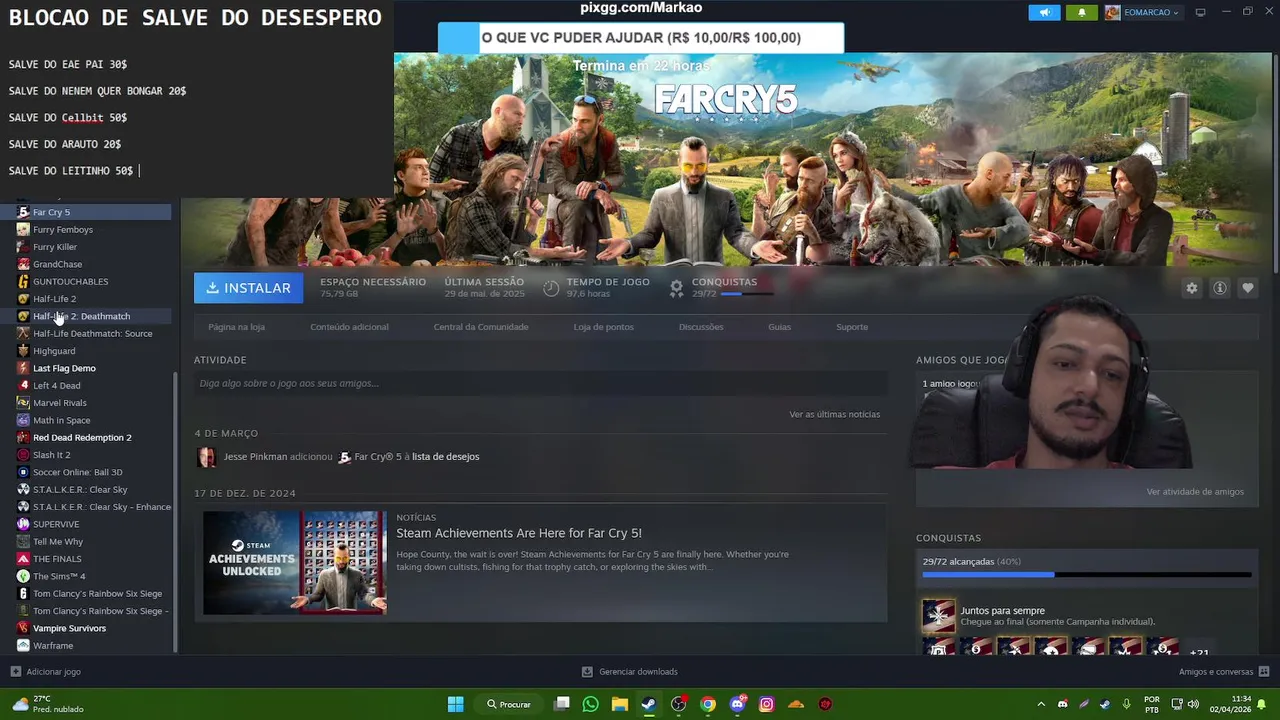The width and height of the screenshot is (1280, 720).
Task: Open Google Chrome from the taskbar
Action: (708, 704)
